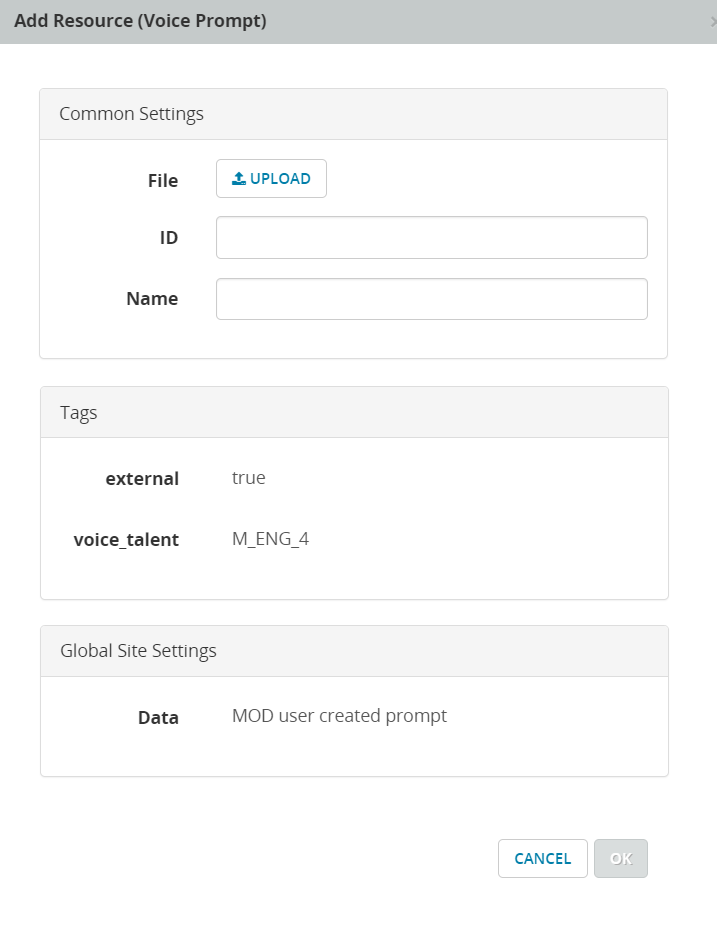Viewport: 717px width, 929px height.
Task: Click the Add Resource (Voice Prompt) title
Action: coord(140,21)
